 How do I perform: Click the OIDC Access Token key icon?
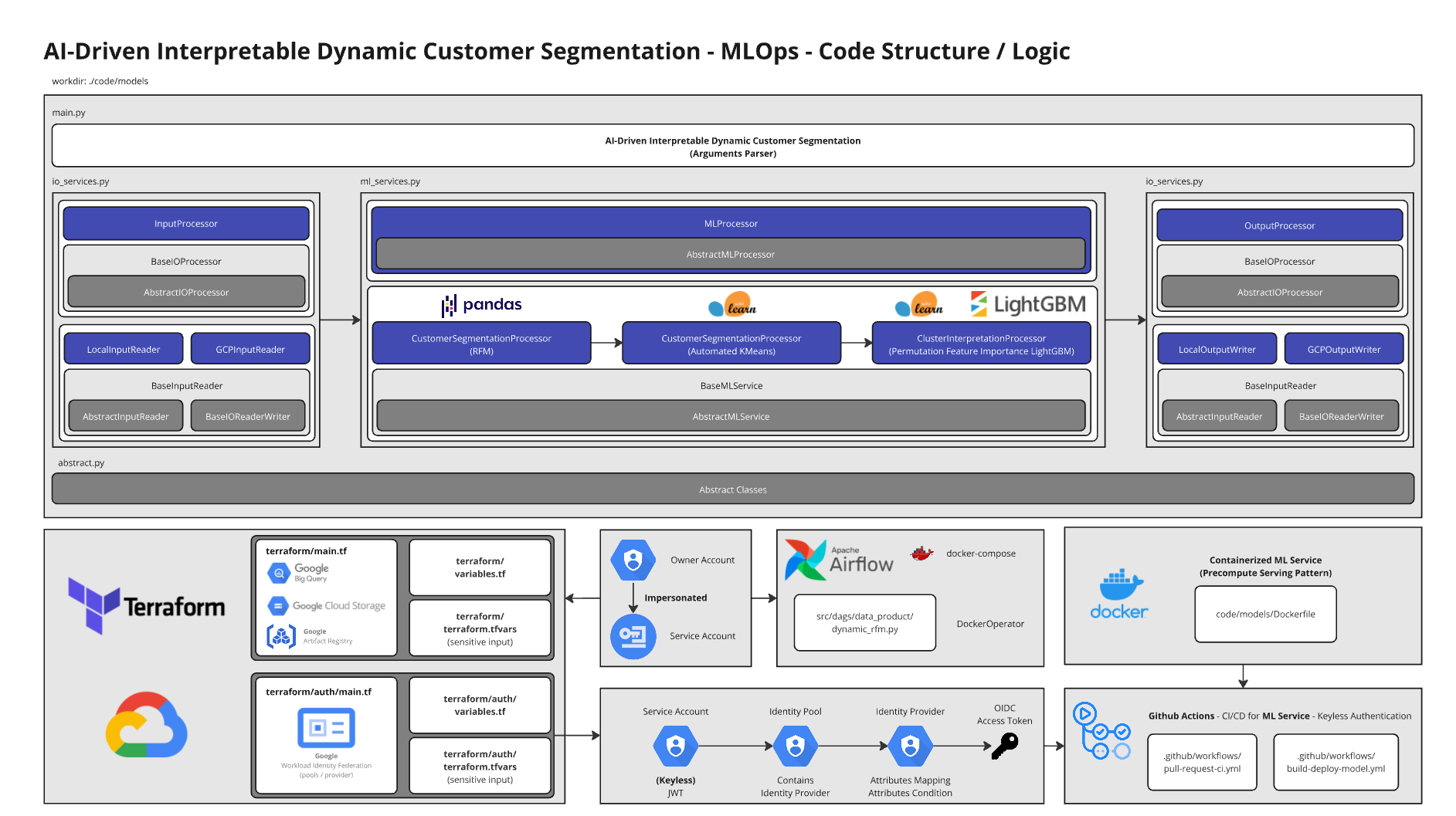(1006, 746)
